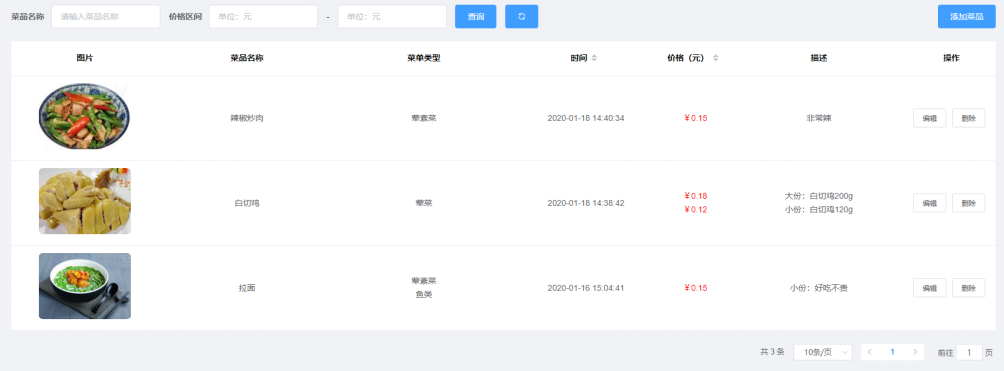This screenshot has height=371, width=1004.
Task: Click the 前往 page number input
Action: click(969, 352)
